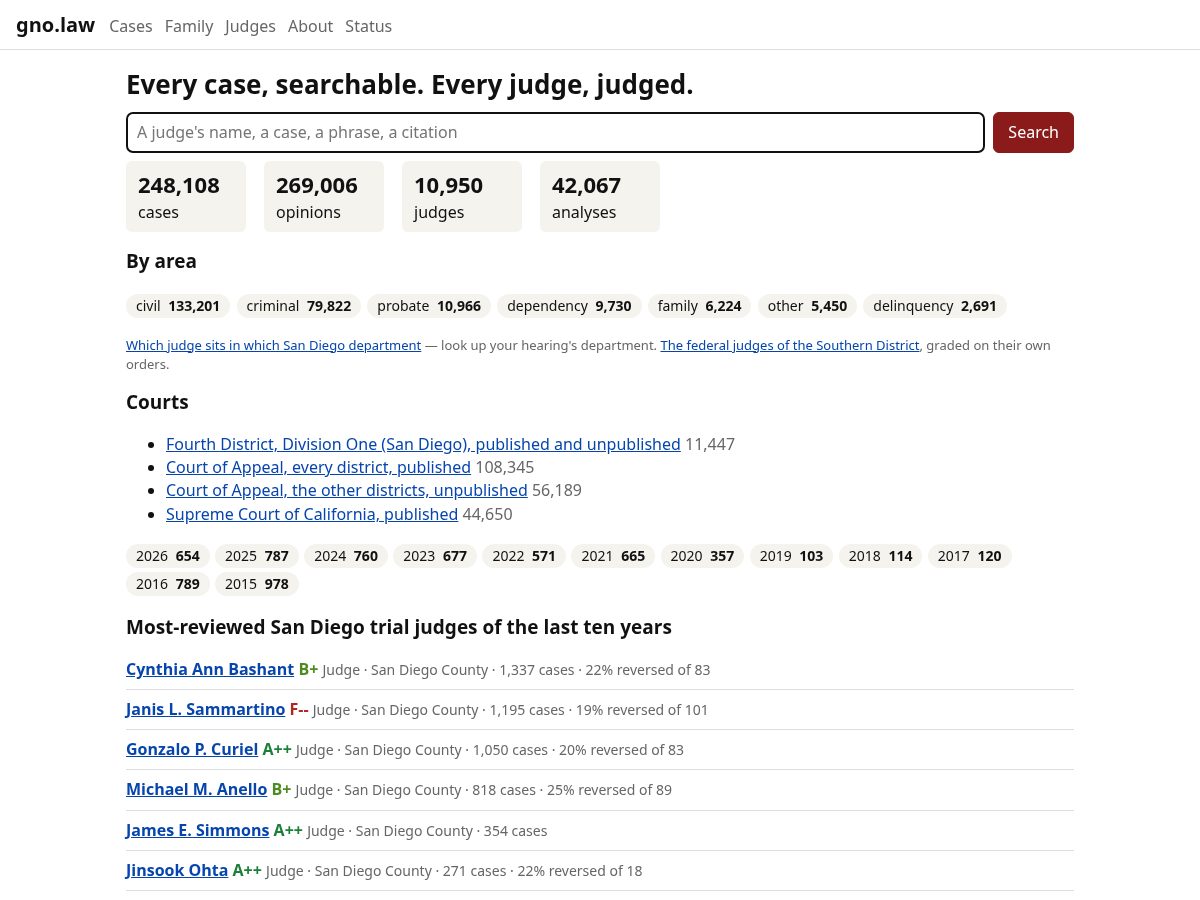
Task: Choose the 2022 year chip
Action: pyautogui.click(x=524, y=556)
